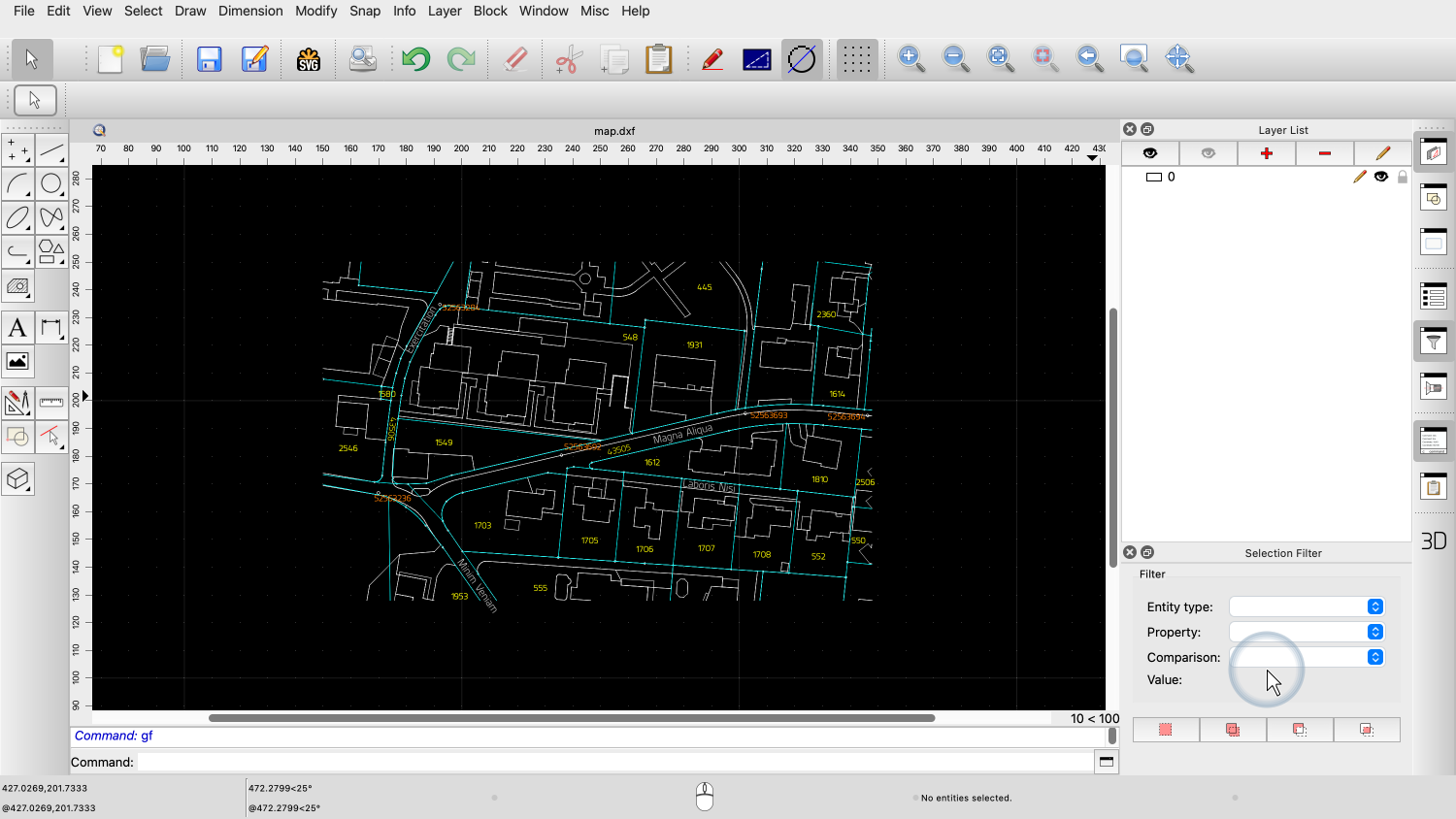Toggle visibility of layer 0

click(1381, 177)
